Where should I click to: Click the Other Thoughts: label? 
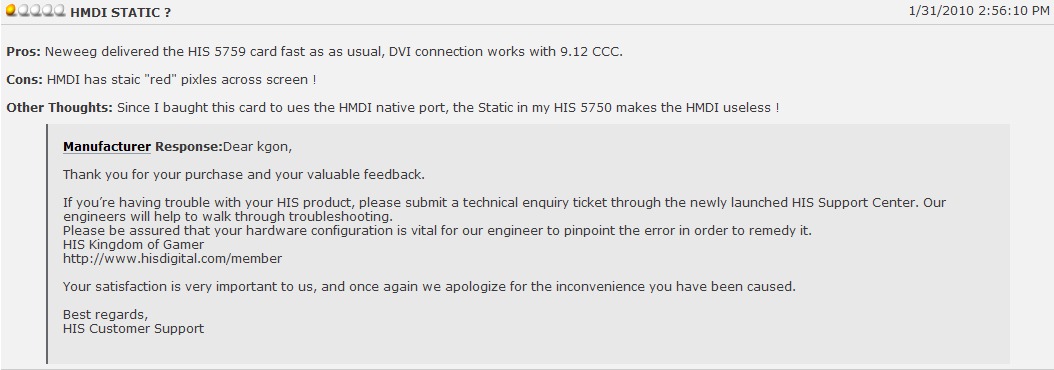click(60, 108)
